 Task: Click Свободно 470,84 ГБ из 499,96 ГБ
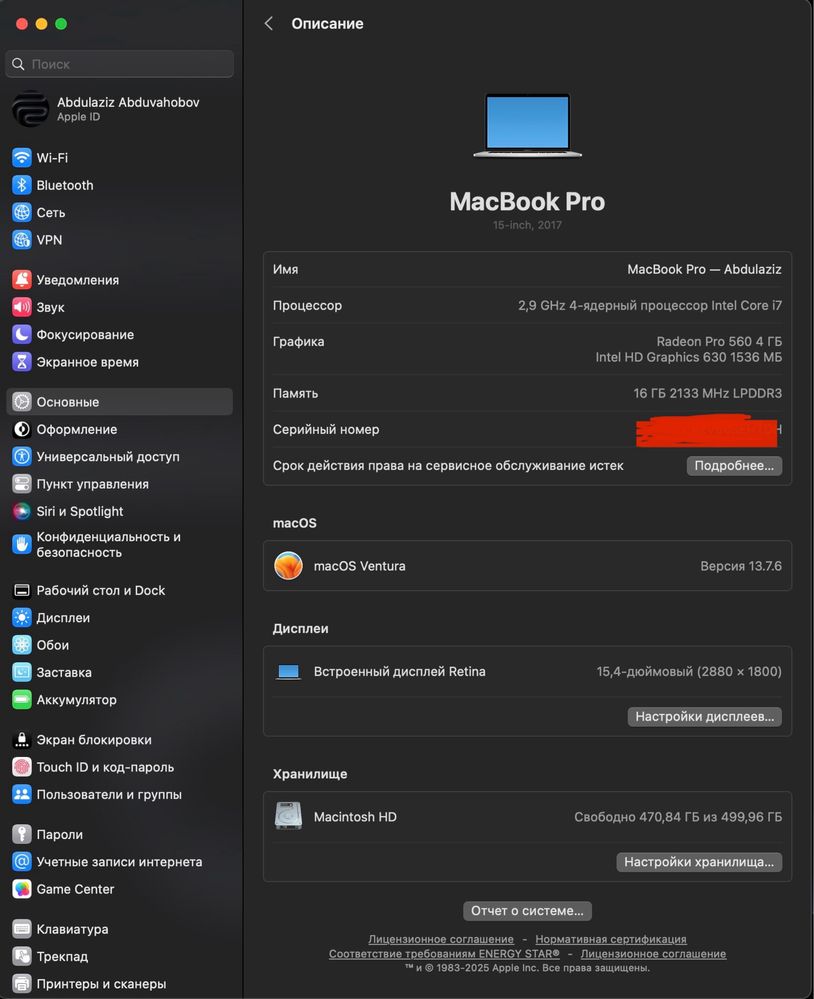[678, 817]
